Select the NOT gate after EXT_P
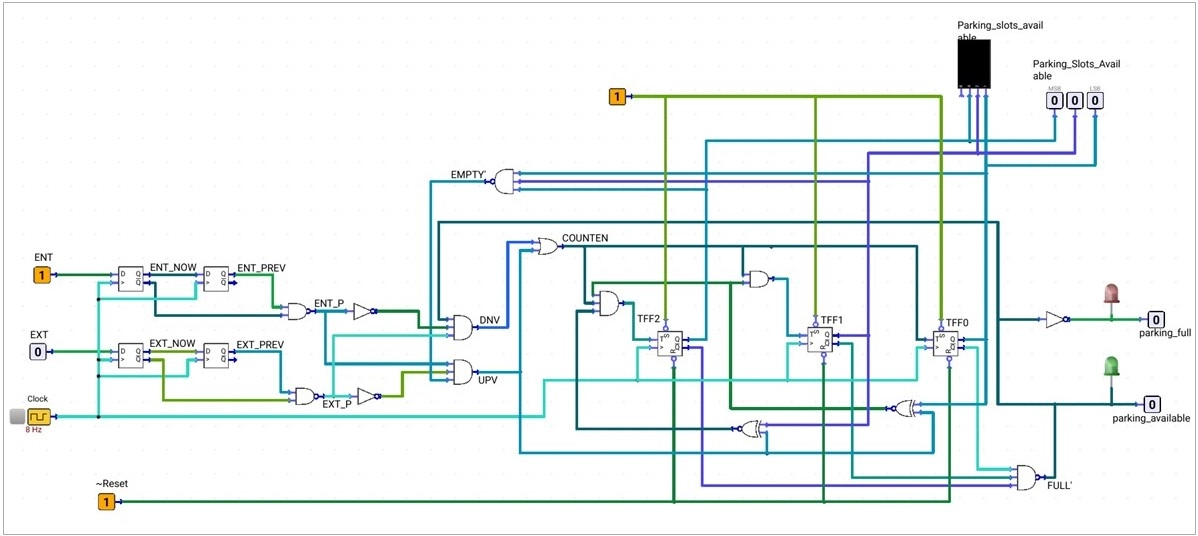Image resolution: width=1198 pixels, height=536 pixels. [x=368, y=396]
